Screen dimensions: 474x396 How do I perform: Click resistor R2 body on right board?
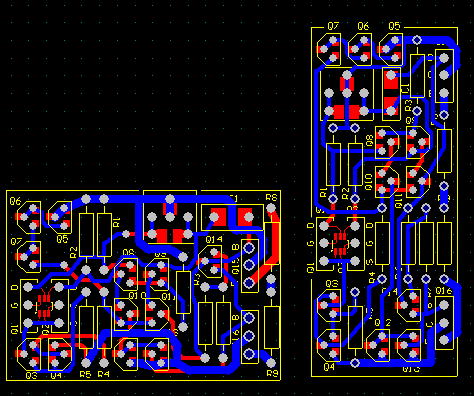pyautogui.click(x=355, y=165)
